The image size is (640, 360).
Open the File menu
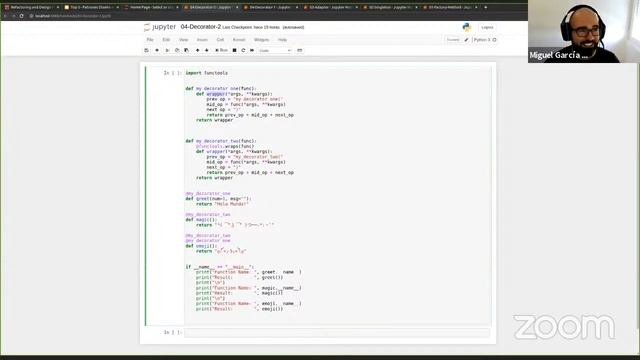pos(150,40)
